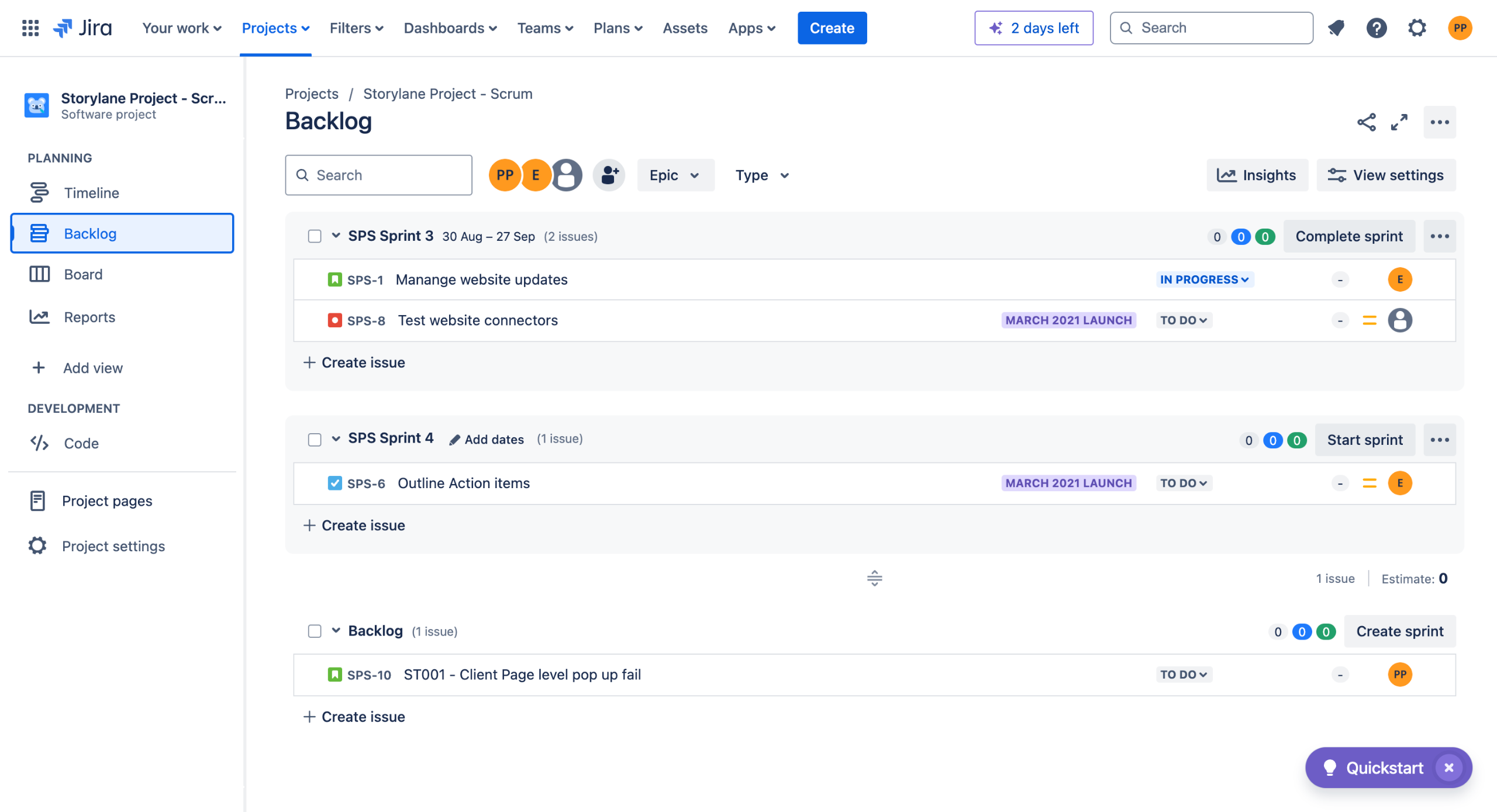Tick the SPS Sprint 4 checkbox

click(x=315, y=440)
